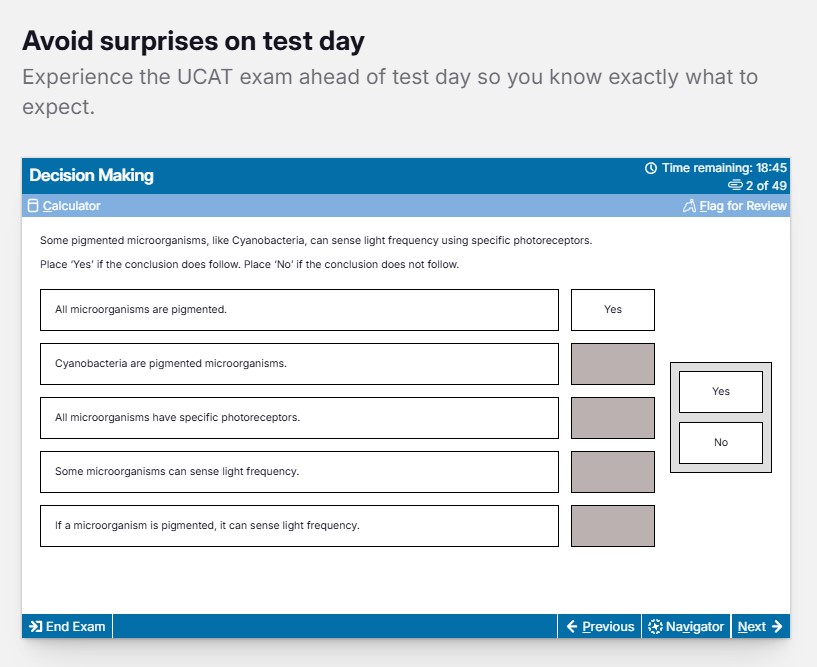
Task: Click answer slot for 'specific photoreceptors' statement
Action: coord(612,418)
